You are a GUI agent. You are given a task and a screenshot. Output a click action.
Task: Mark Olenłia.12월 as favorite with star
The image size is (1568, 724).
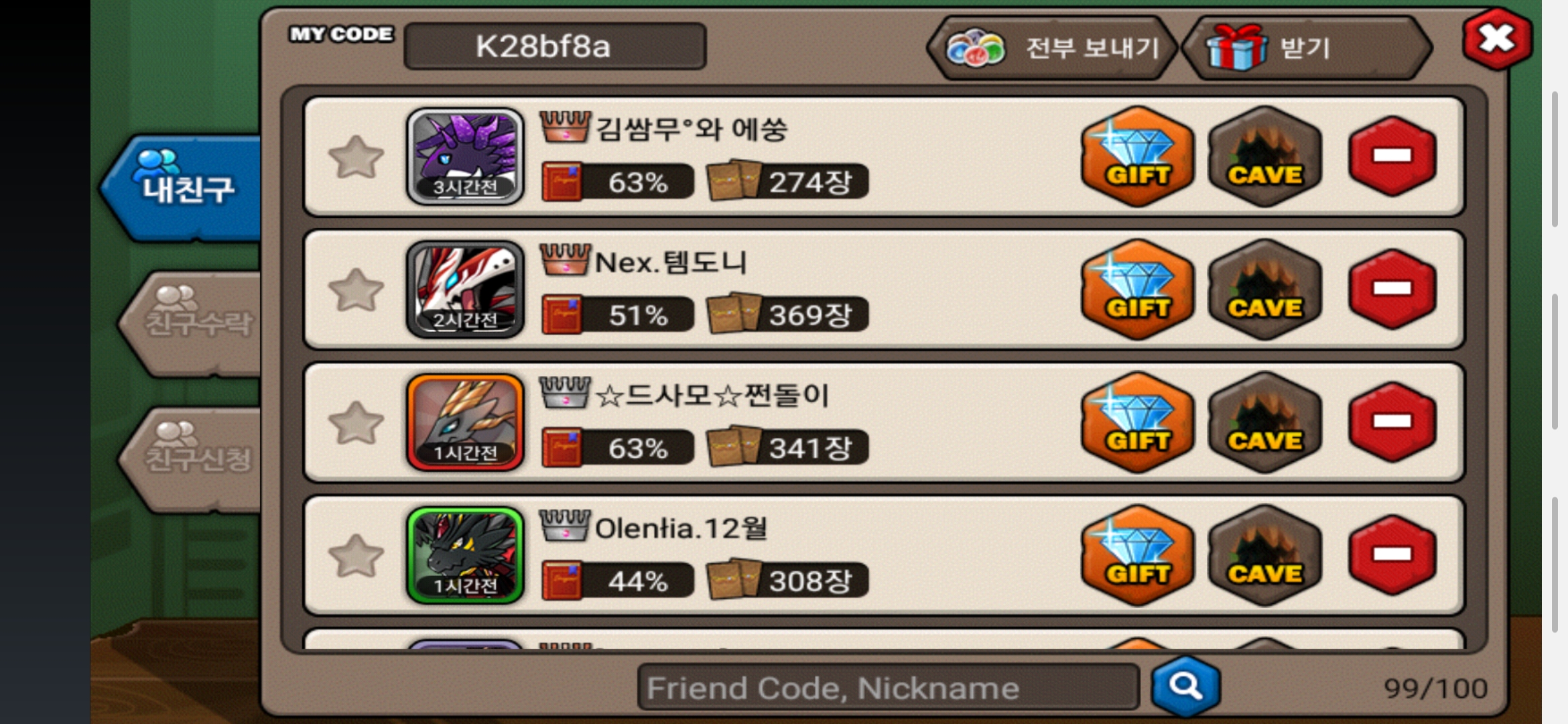click(x=356, y=556)
